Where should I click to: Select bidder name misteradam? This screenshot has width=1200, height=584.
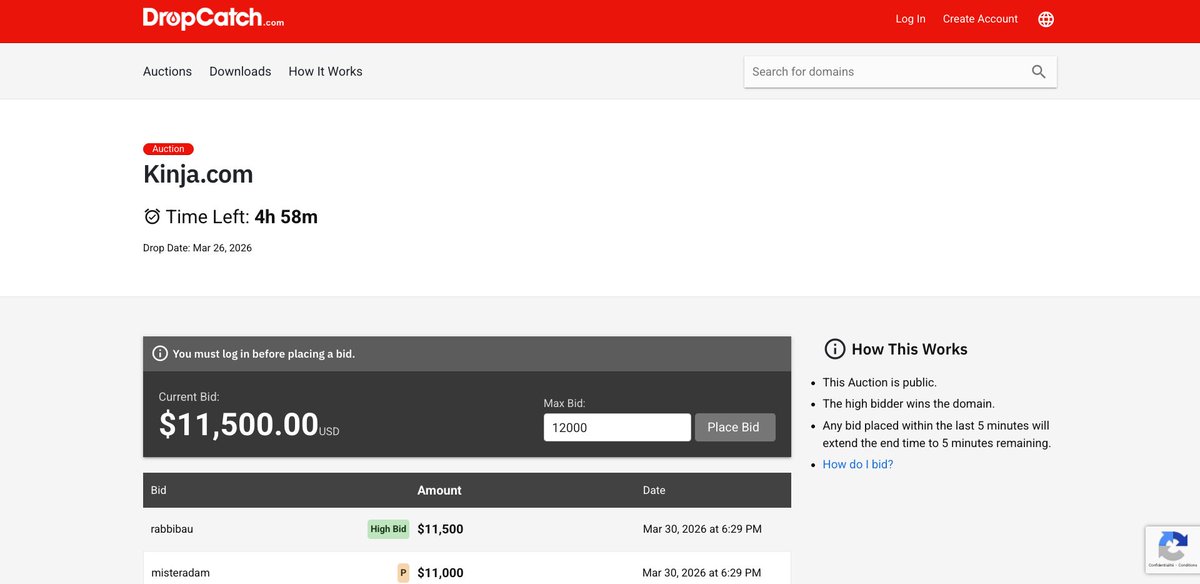pos(180,573)
